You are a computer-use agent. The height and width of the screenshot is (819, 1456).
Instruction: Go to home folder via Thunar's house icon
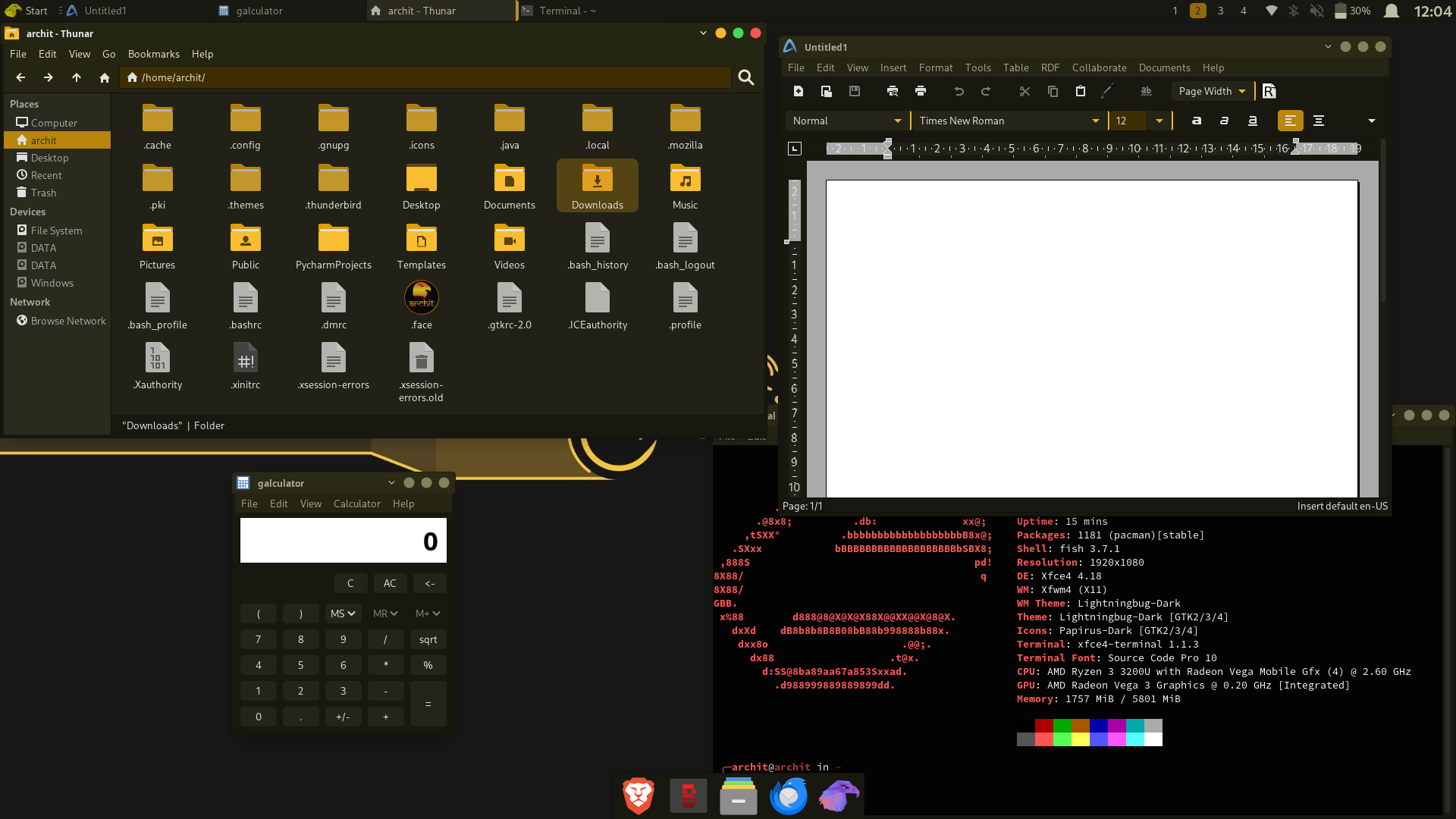click(x=105, y=77)
